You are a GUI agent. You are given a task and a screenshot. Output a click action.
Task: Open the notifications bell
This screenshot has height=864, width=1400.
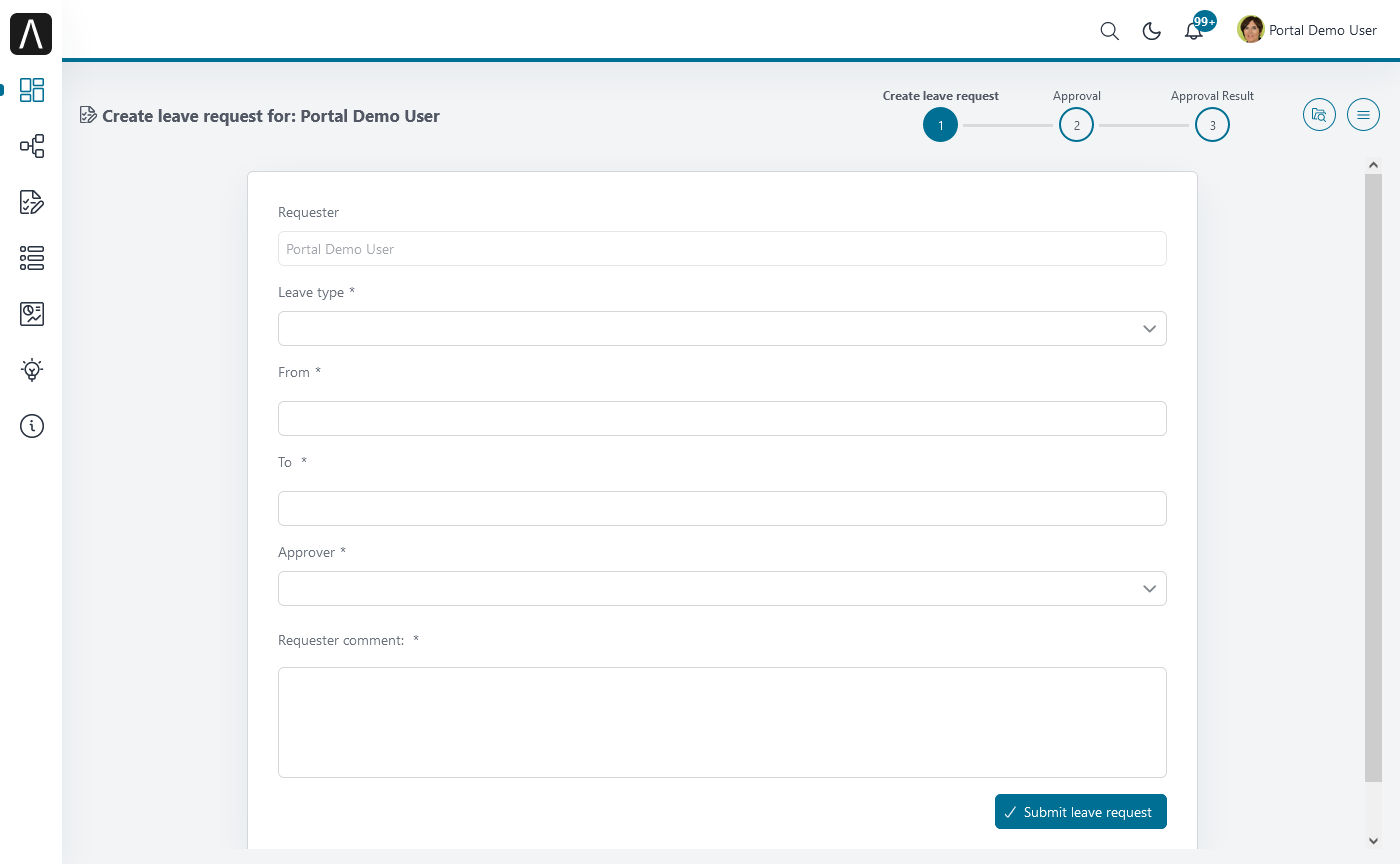1194,31
